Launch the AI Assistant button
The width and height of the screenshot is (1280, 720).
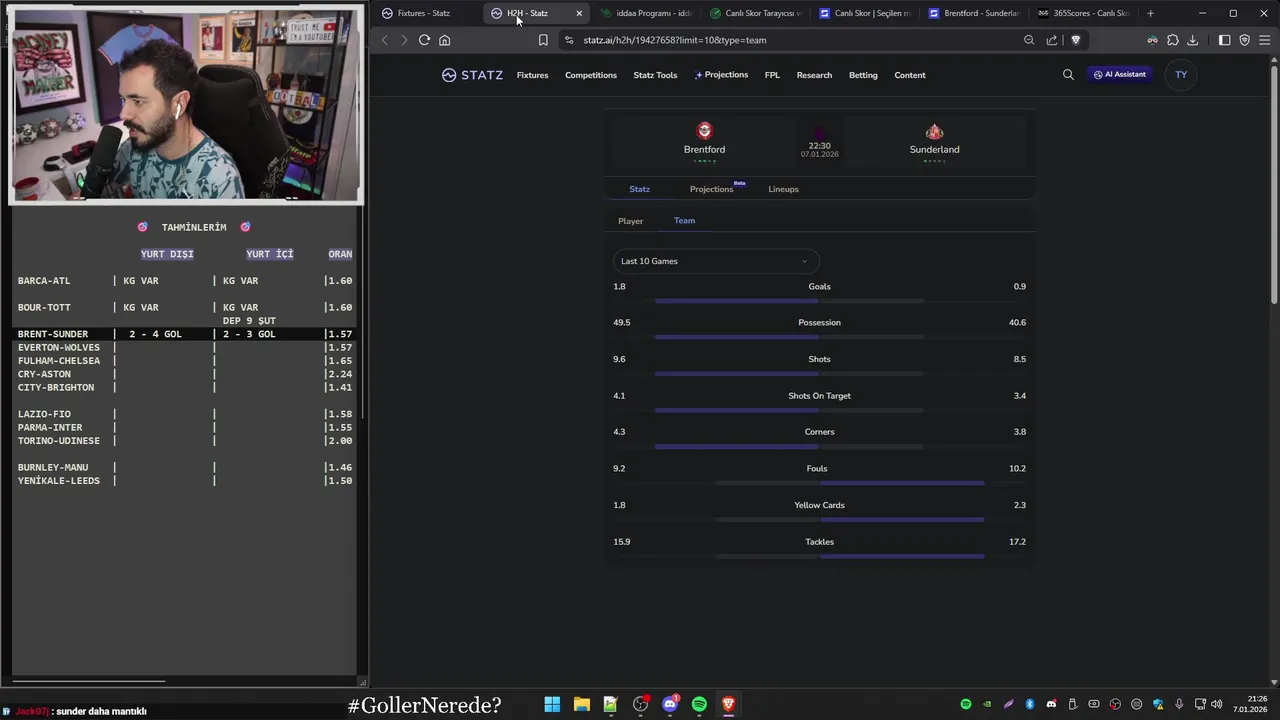[1120, 74]
